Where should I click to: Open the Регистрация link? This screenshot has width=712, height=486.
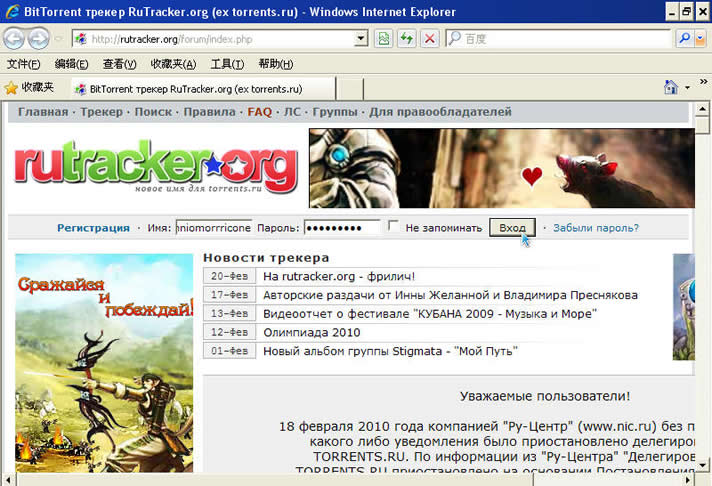click(93, 228)
